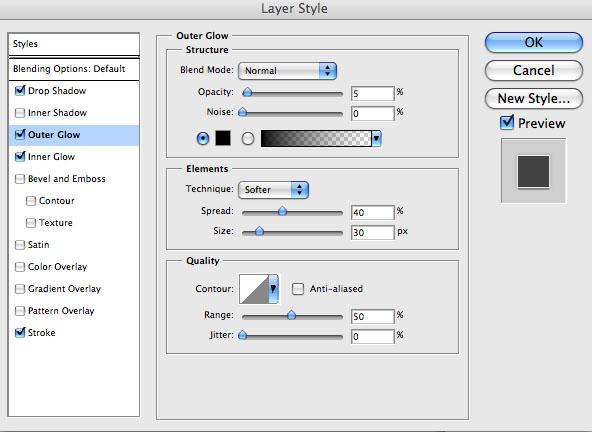Screen dimensions: 592x432
Task: Click the black glow color swatch
Action: (x=223, y=138)
